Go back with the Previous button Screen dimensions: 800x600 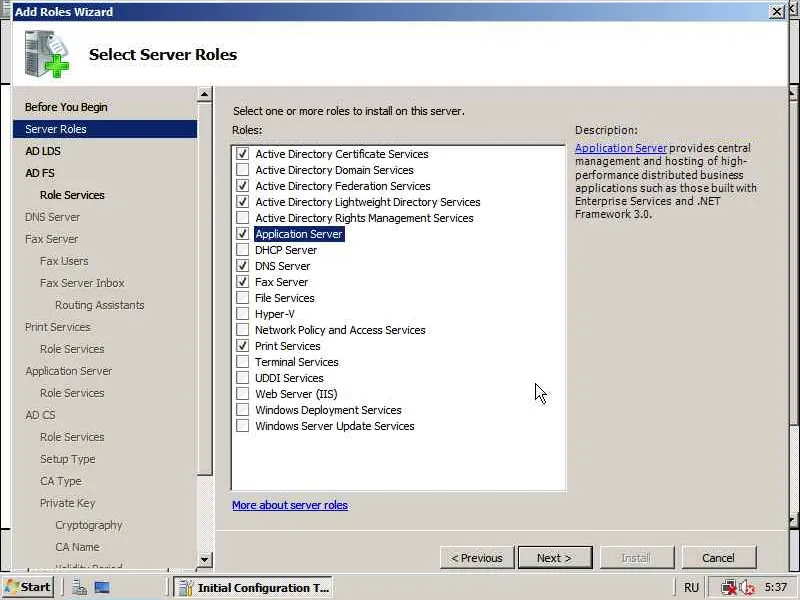477,558
